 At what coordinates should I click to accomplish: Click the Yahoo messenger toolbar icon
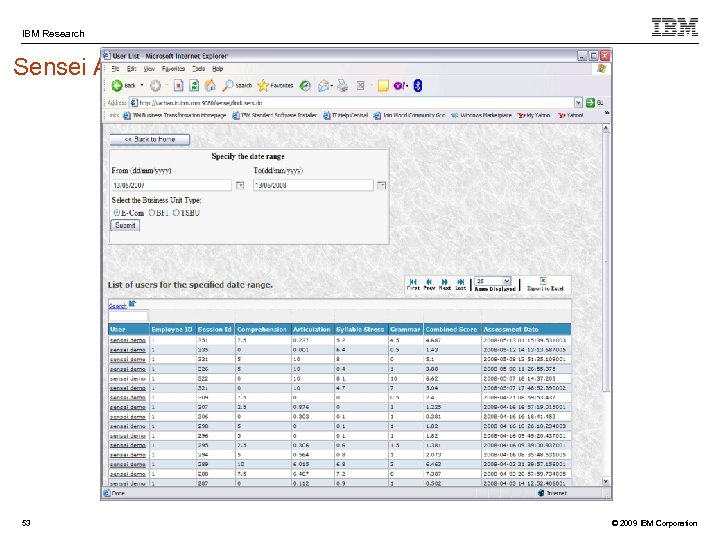click(399, 85)
